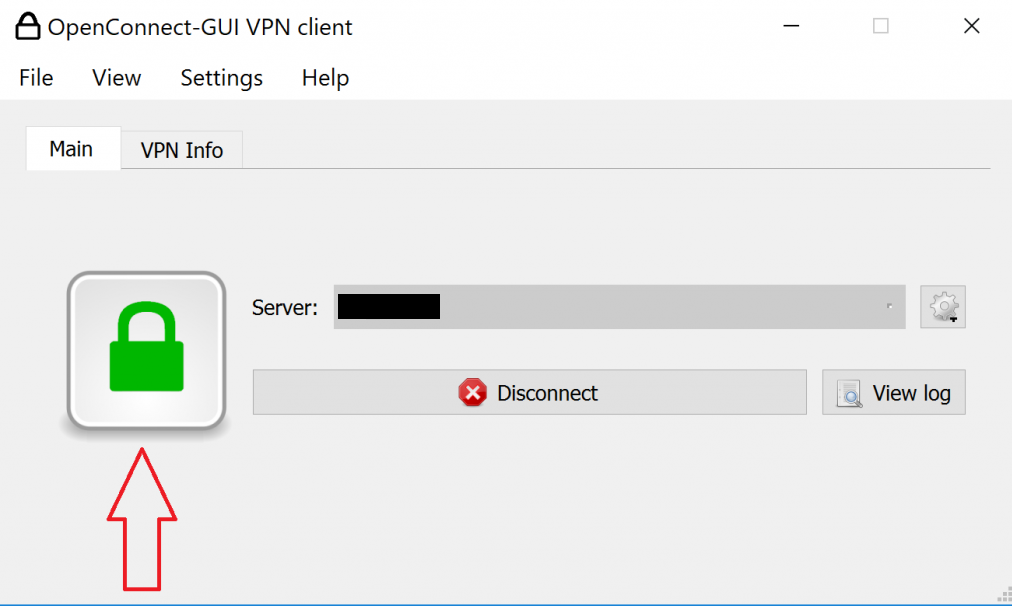Click the green padlock connection status icon

point(146,349)
